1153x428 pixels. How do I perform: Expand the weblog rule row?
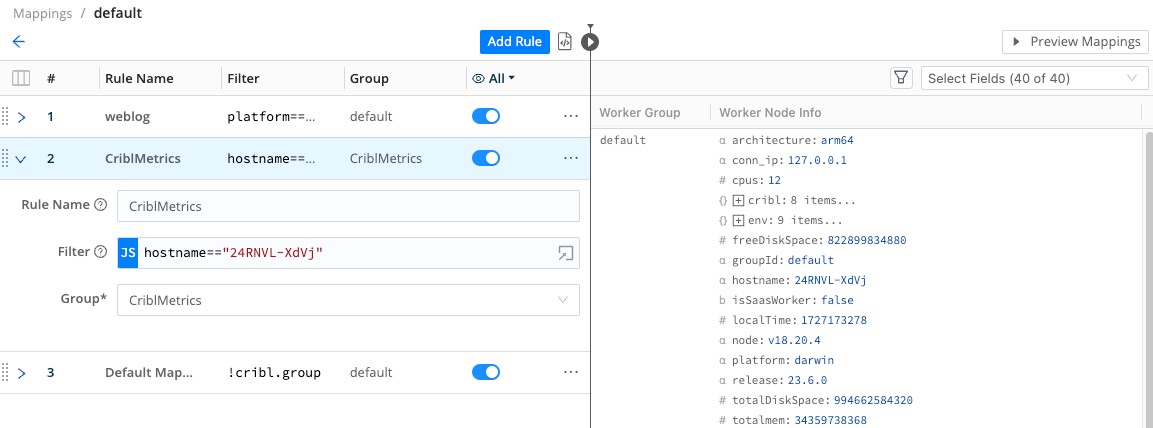point(21,117)
